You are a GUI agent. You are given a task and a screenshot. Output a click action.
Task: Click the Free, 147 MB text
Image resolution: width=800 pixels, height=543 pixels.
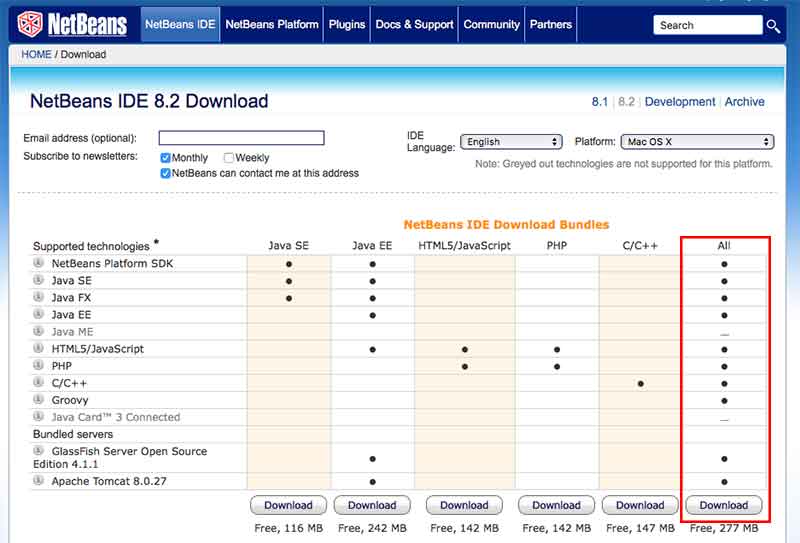[x=640, y=528]
